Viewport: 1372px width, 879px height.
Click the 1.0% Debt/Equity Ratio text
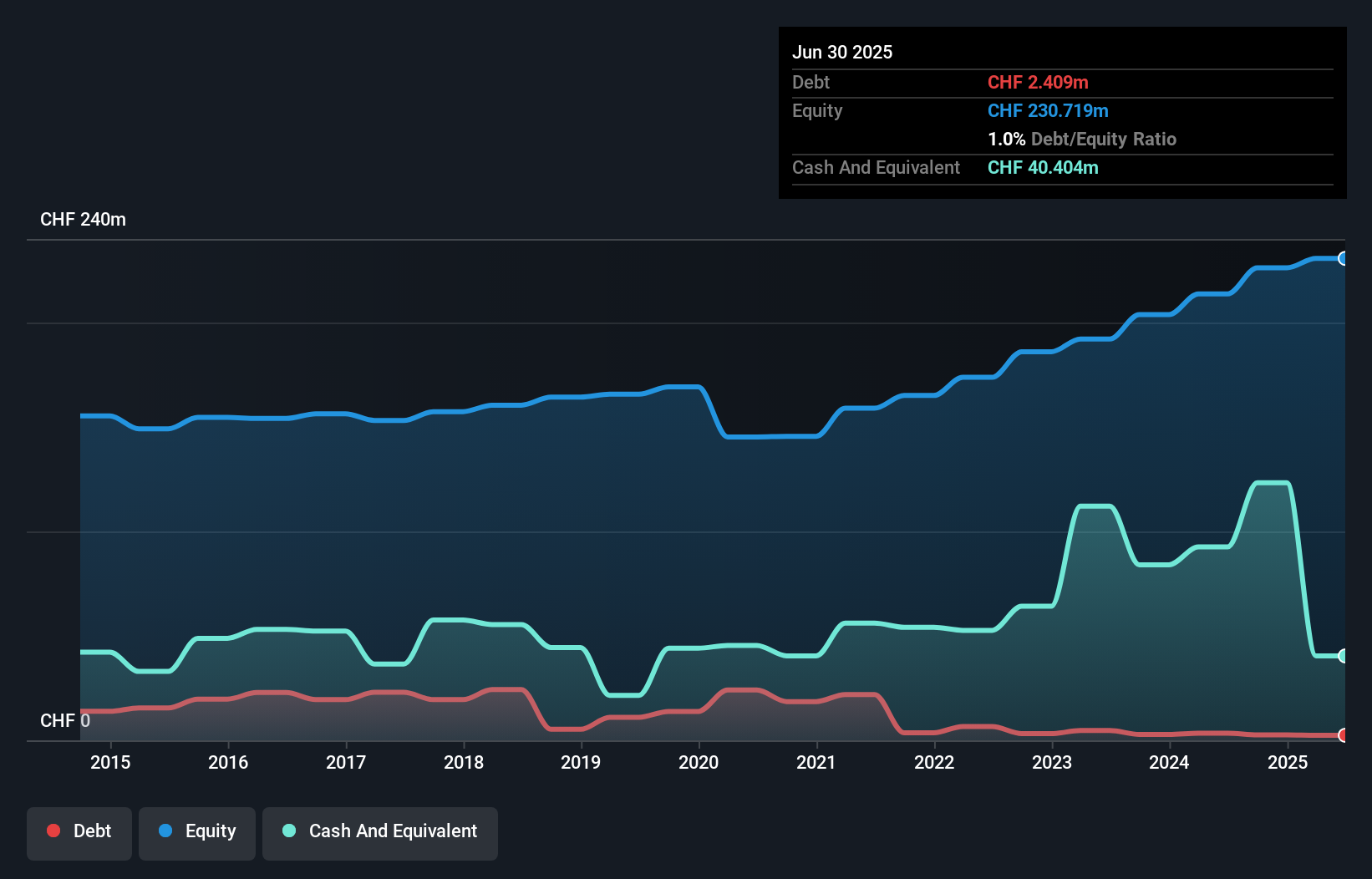point(1082,139)
